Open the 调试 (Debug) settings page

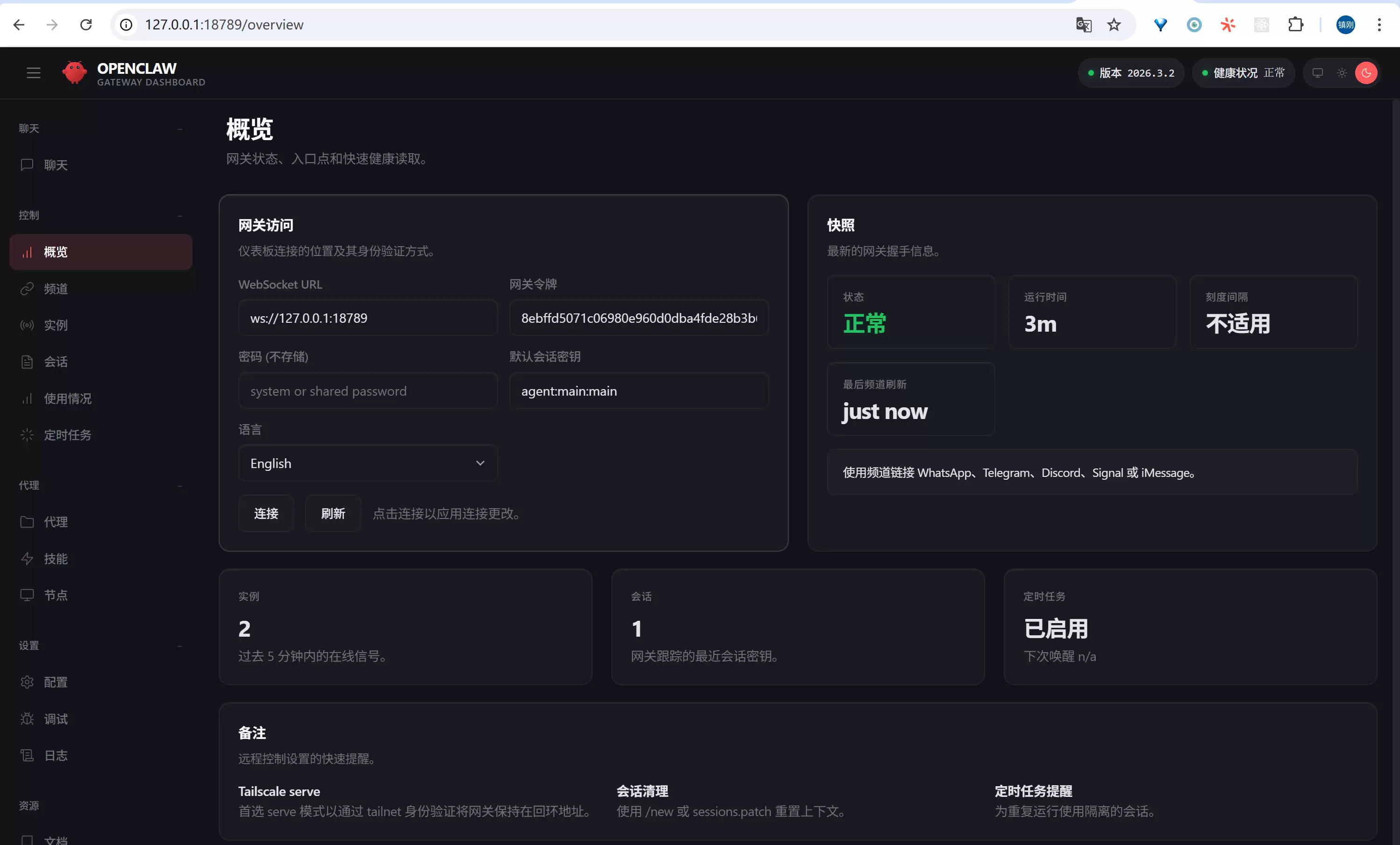(56, 718)
